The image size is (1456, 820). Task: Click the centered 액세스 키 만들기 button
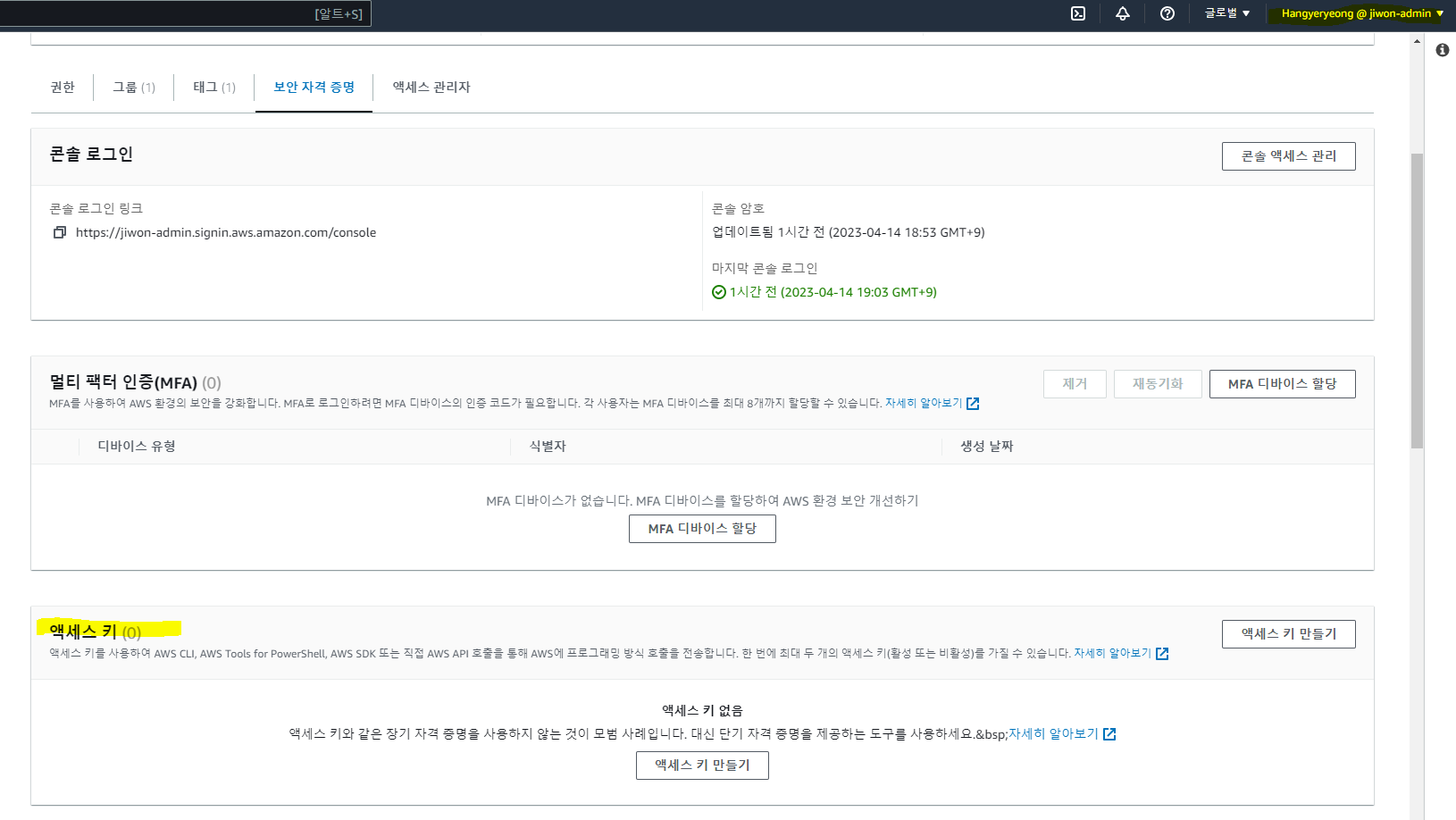pyautogui.click(x=702, y=766)
